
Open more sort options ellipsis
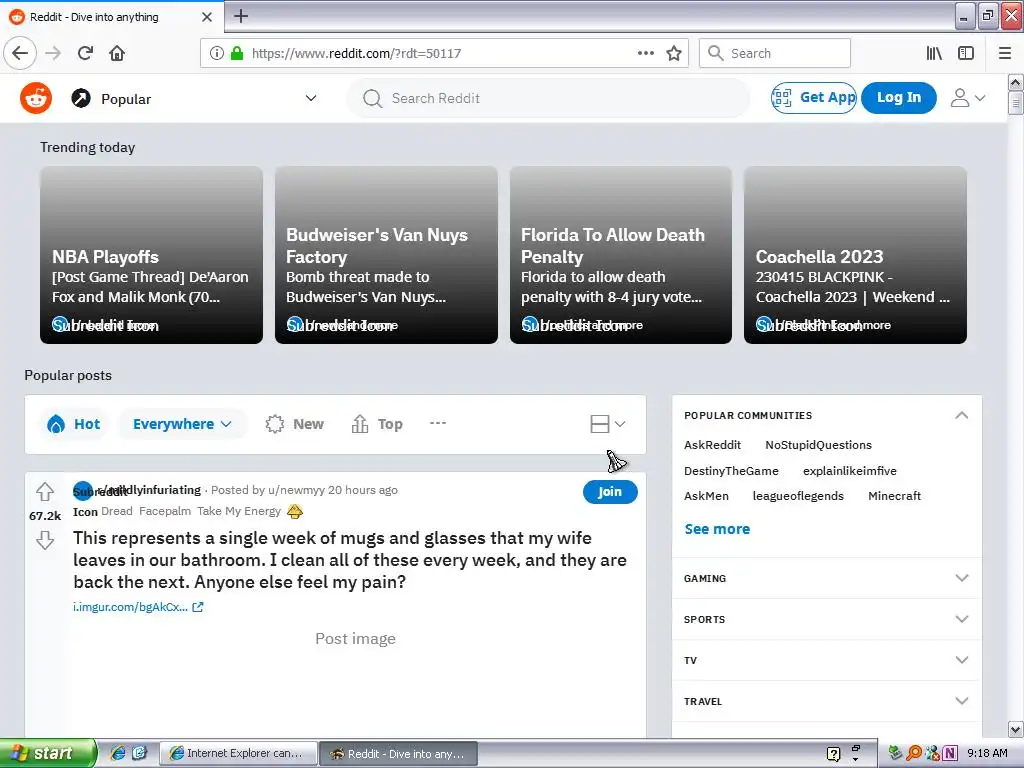[438, 423]
